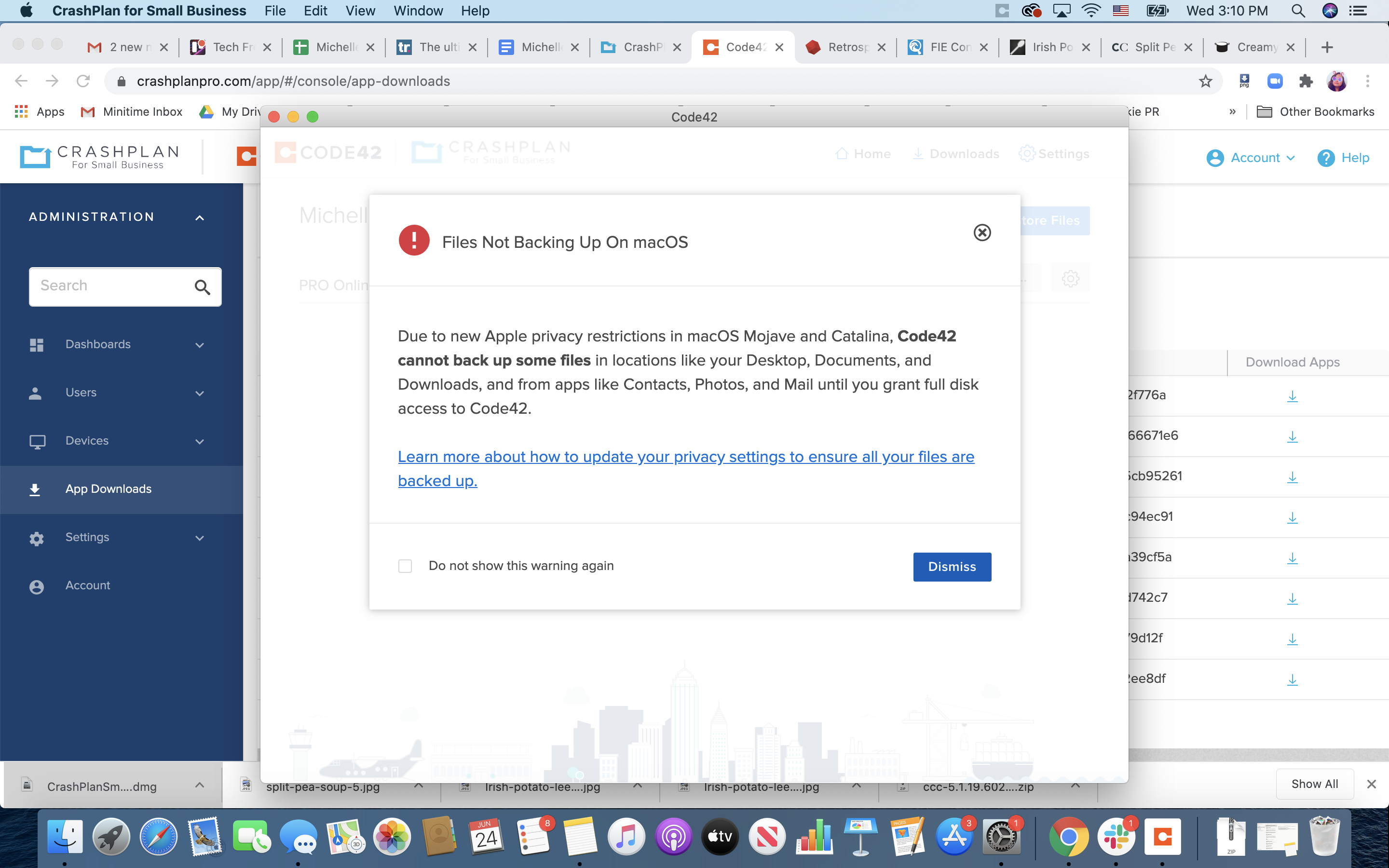Open the privacy settings learn more link
This screenshot has height=868, width=1389.
[x=686, y=468]
